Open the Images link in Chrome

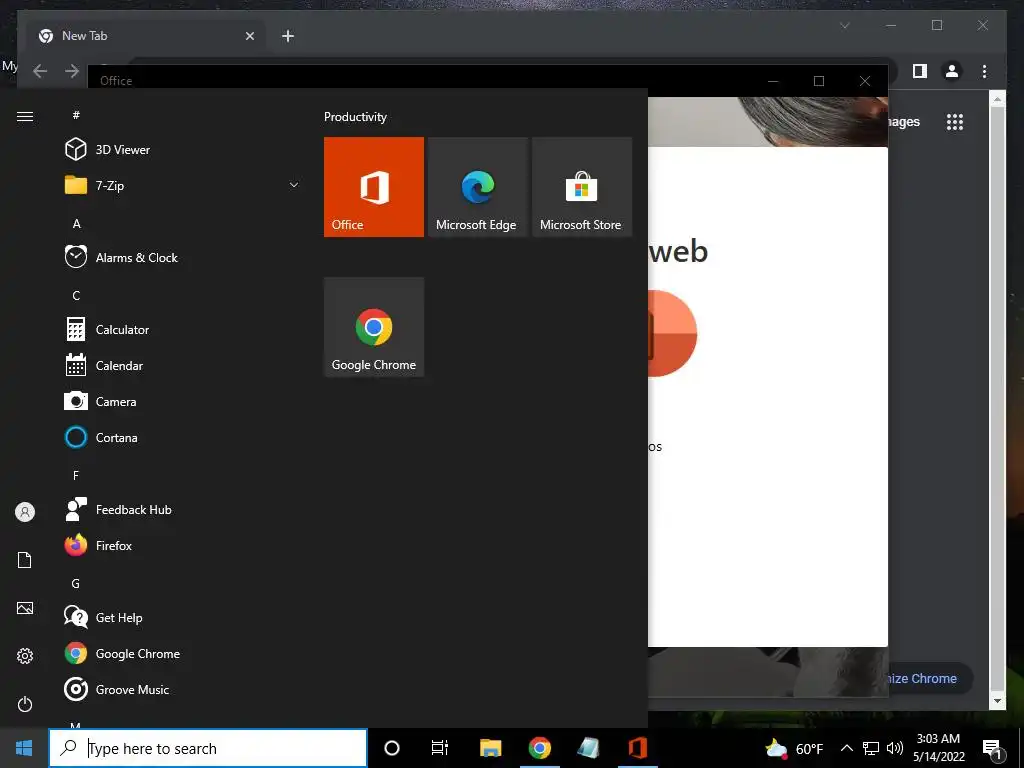pos(904,121)
